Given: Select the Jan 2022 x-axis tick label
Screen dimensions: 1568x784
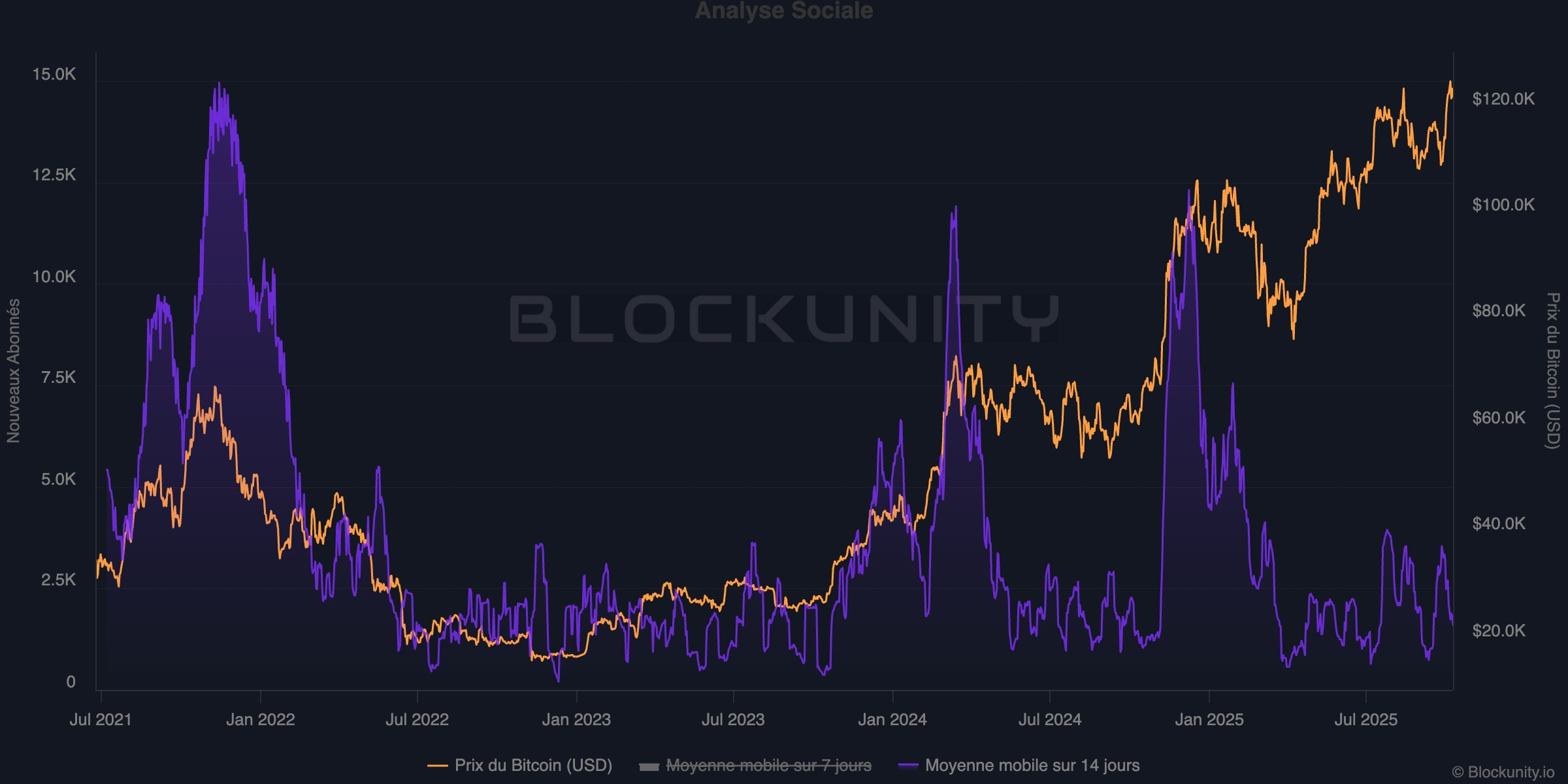Looking at the screenshot, I should 260,719.
